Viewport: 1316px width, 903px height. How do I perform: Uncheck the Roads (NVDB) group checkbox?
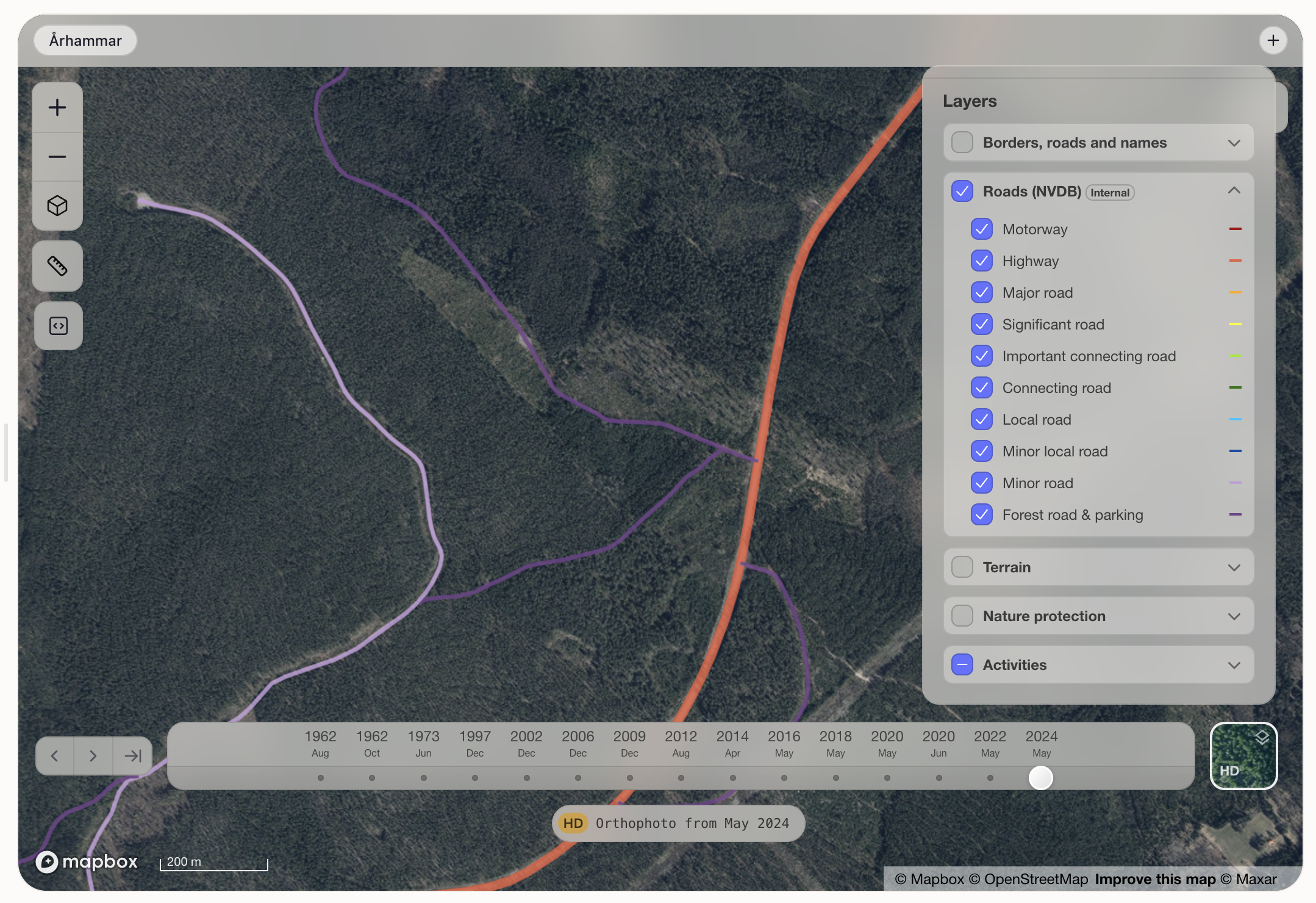962,191
